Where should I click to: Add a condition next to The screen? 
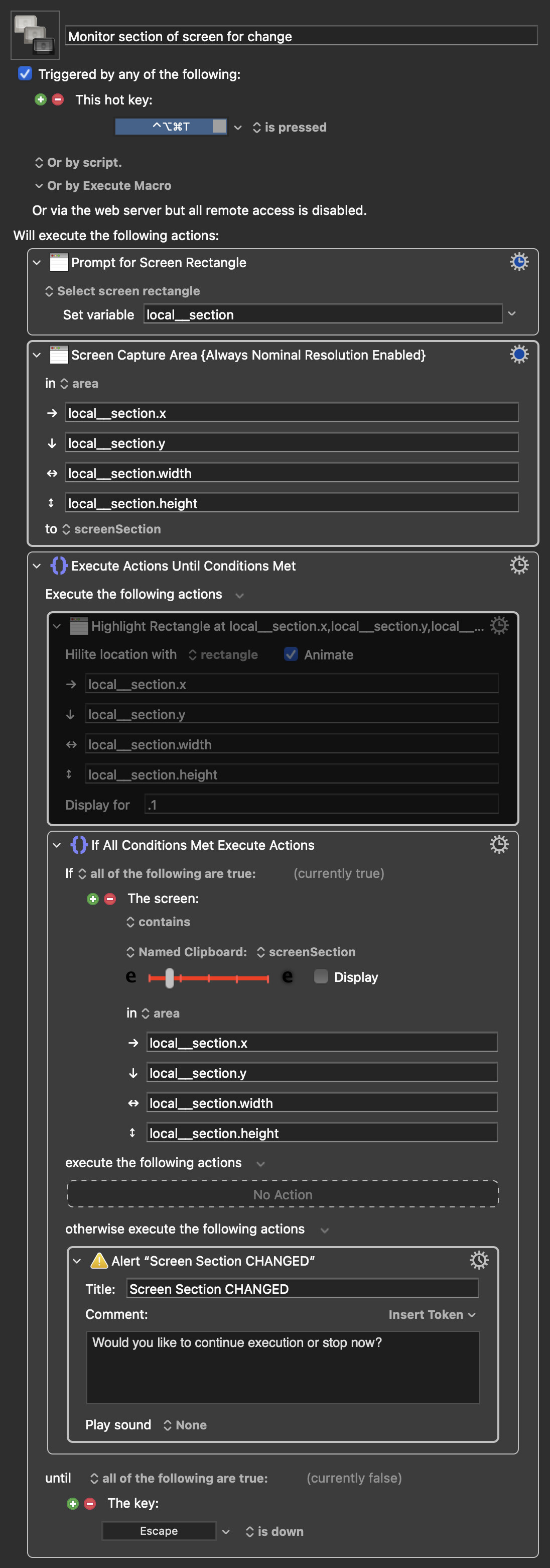point(92,899)
